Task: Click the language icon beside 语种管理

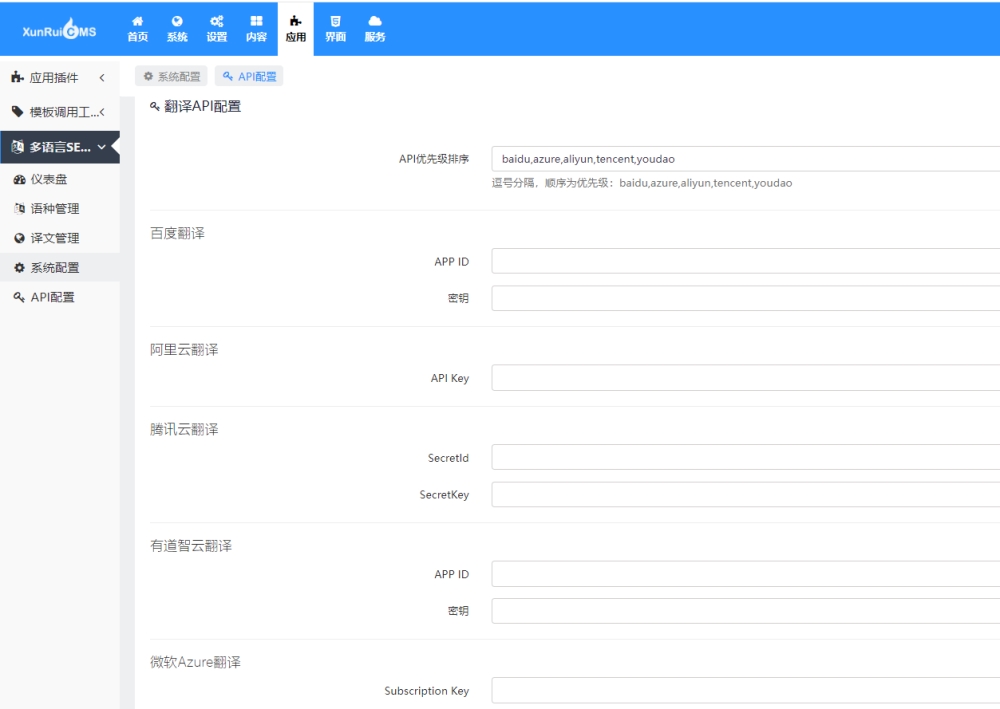Action: 19,208
